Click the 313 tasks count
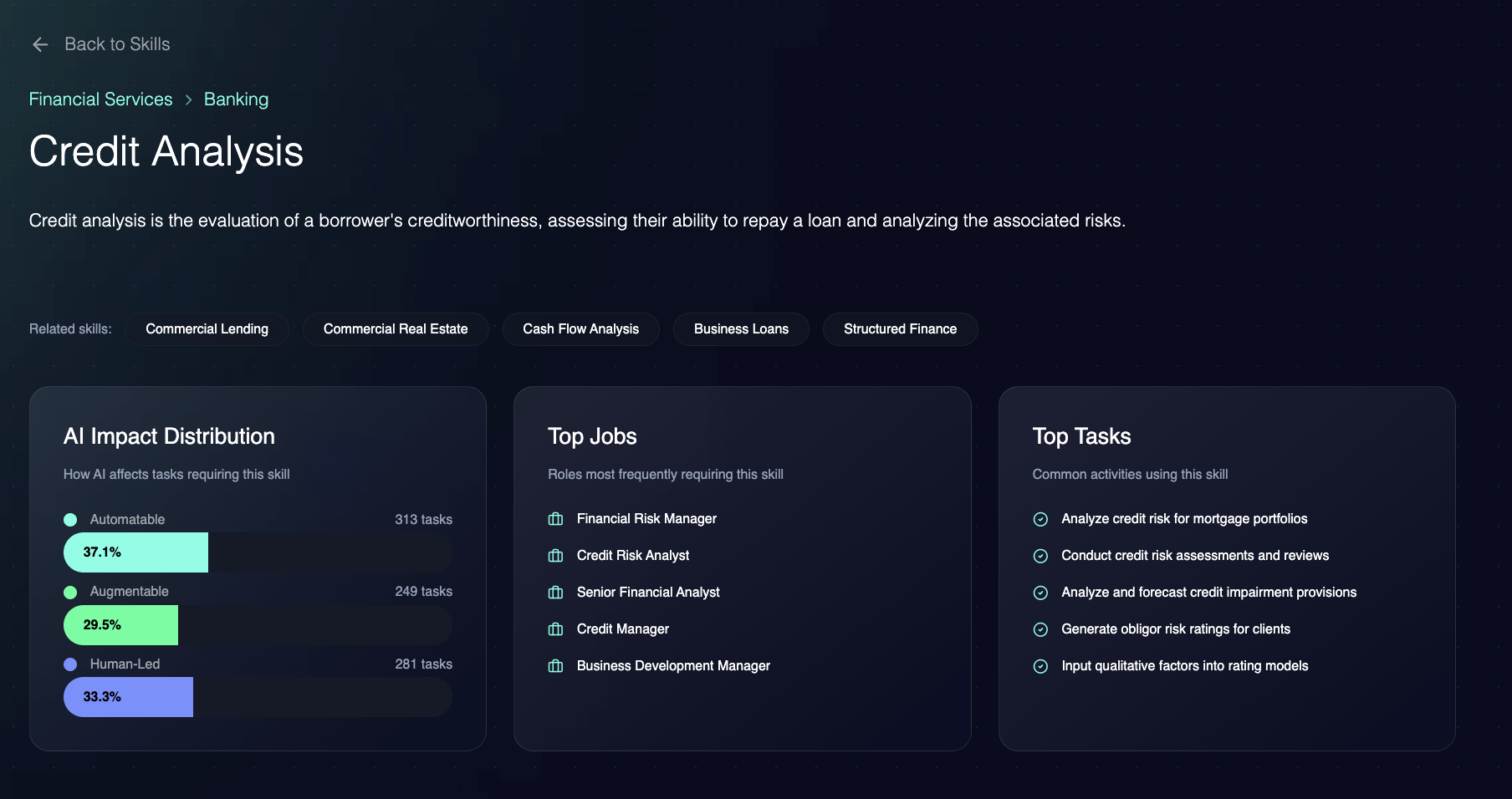This screenshot has height=799, width=1512. tap(423, 520)
